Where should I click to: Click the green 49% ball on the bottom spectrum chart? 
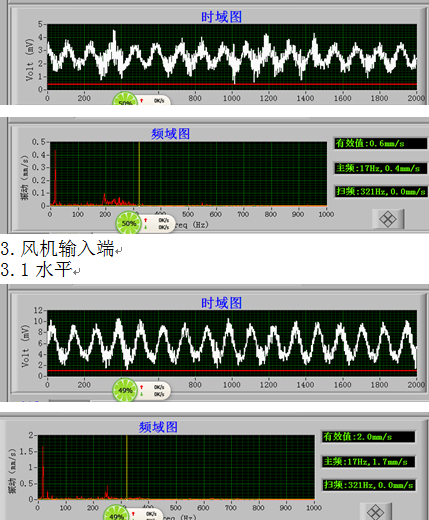click(116, 513)
